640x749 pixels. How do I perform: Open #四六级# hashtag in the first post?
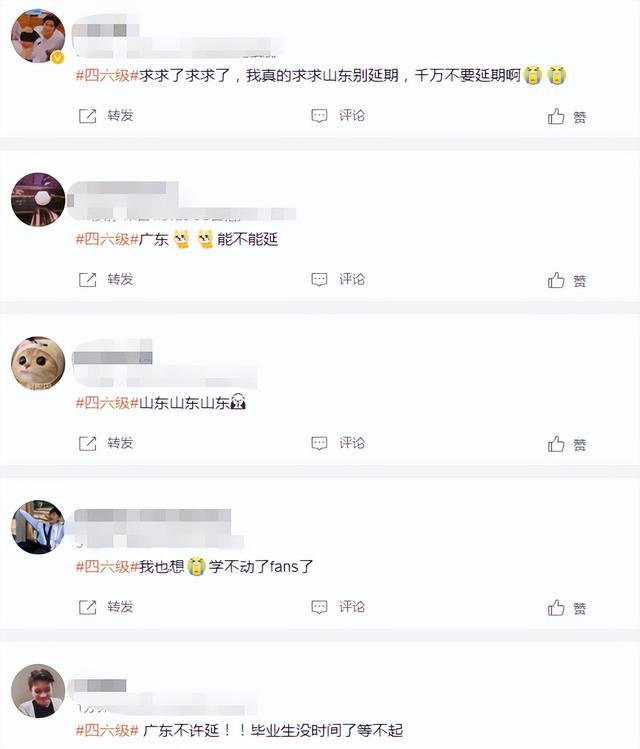(x=107, y=75)
